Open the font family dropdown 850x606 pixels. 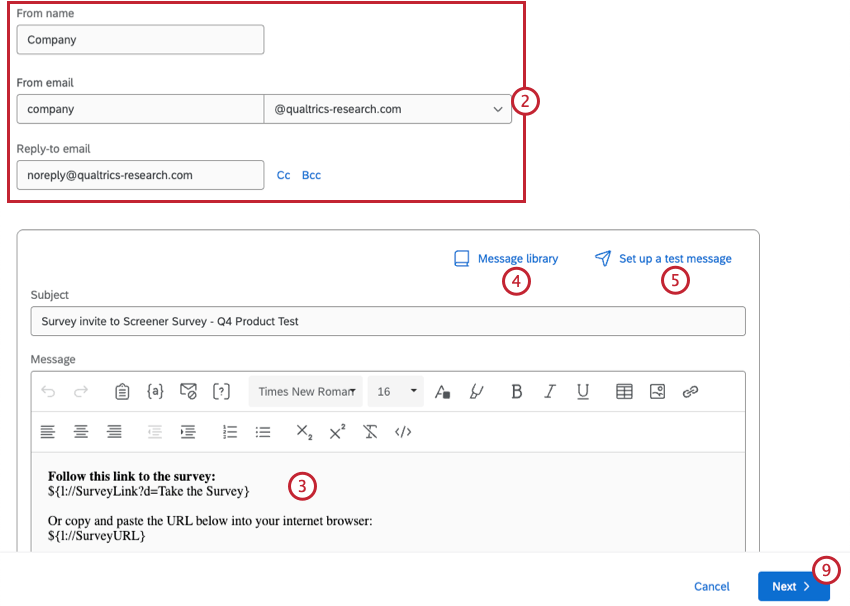[x=305, y=391]
